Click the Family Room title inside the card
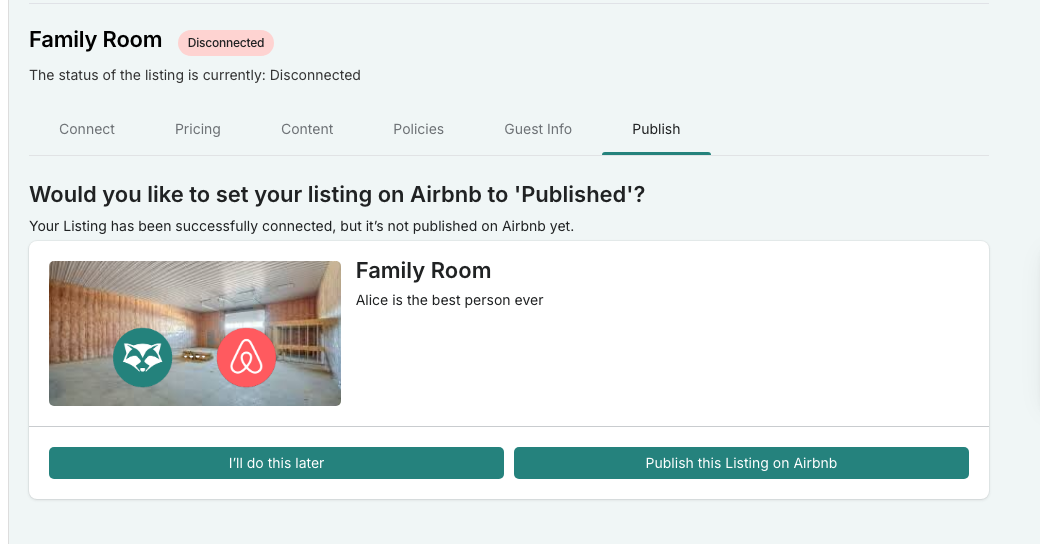 [x=423, y=270]
